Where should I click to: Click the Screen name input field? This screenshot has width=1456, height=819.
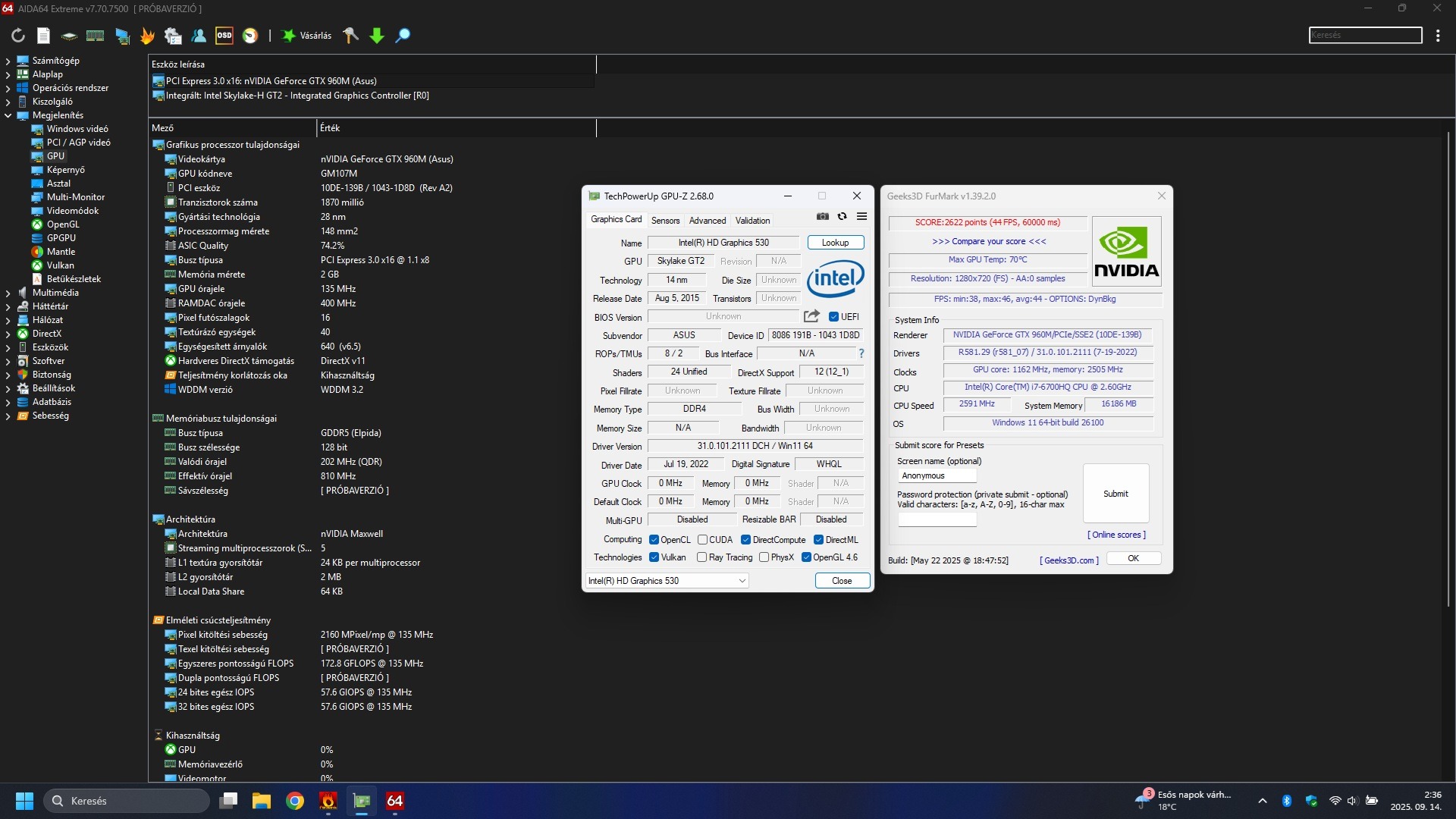pyautogui.click(x=937, y=476)
